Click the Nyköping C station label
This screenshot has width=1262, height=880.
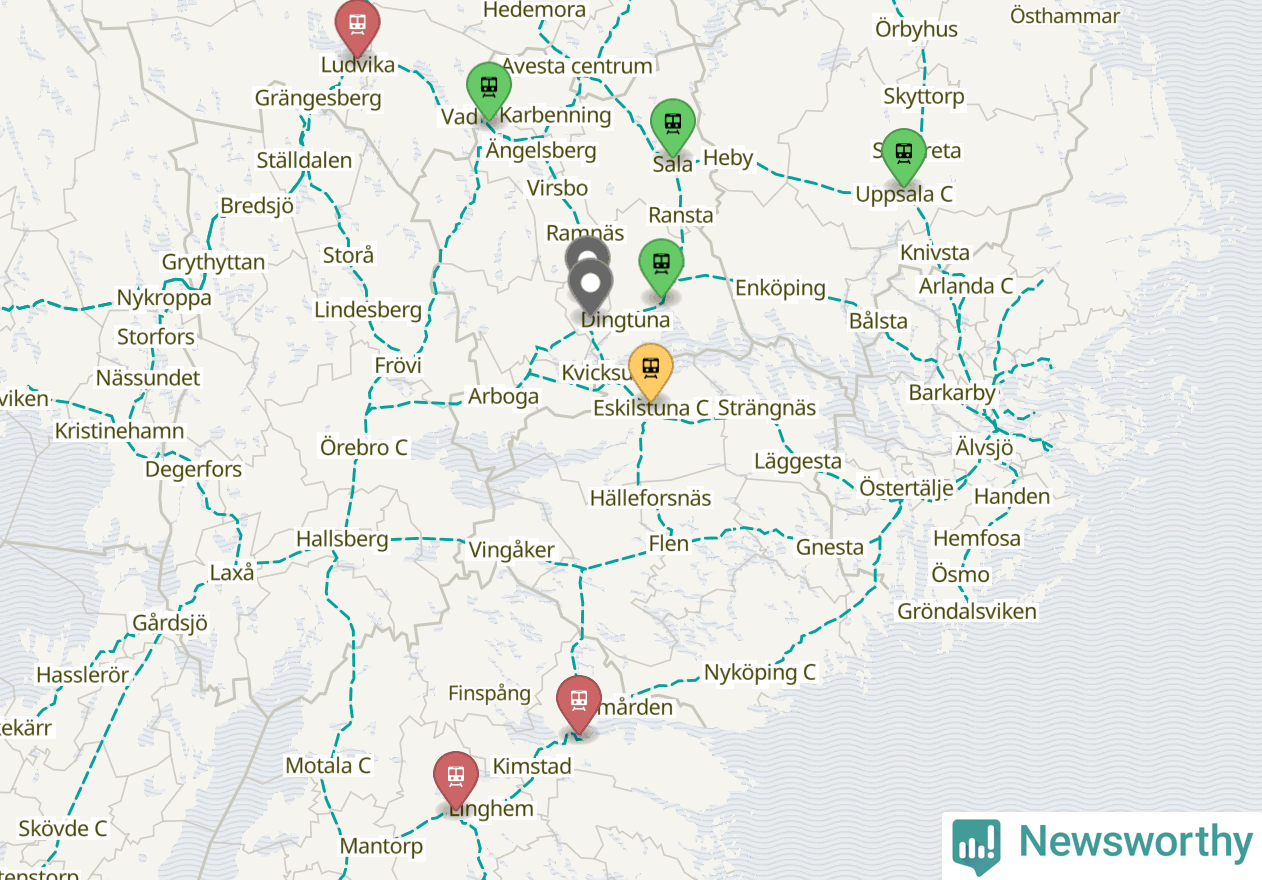[x=760, y=672]
